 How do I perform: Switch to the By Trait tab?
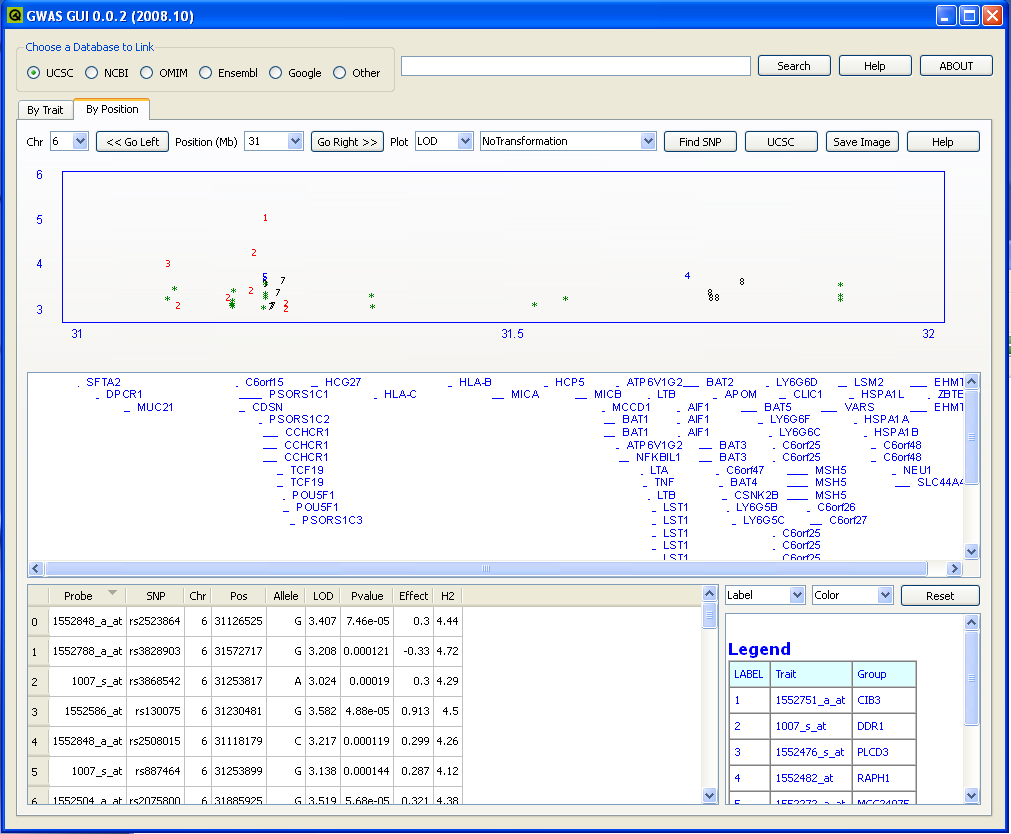(45, 110)
